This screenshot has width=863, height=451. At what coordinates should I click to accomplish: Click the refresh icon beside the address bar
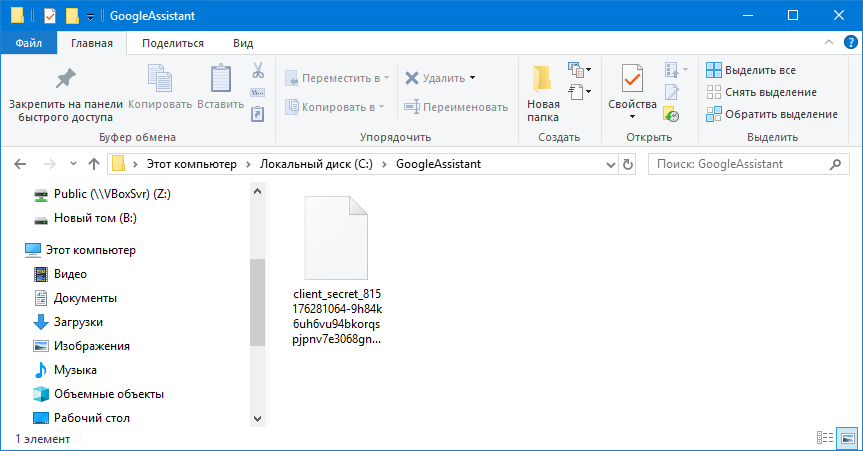627,164
